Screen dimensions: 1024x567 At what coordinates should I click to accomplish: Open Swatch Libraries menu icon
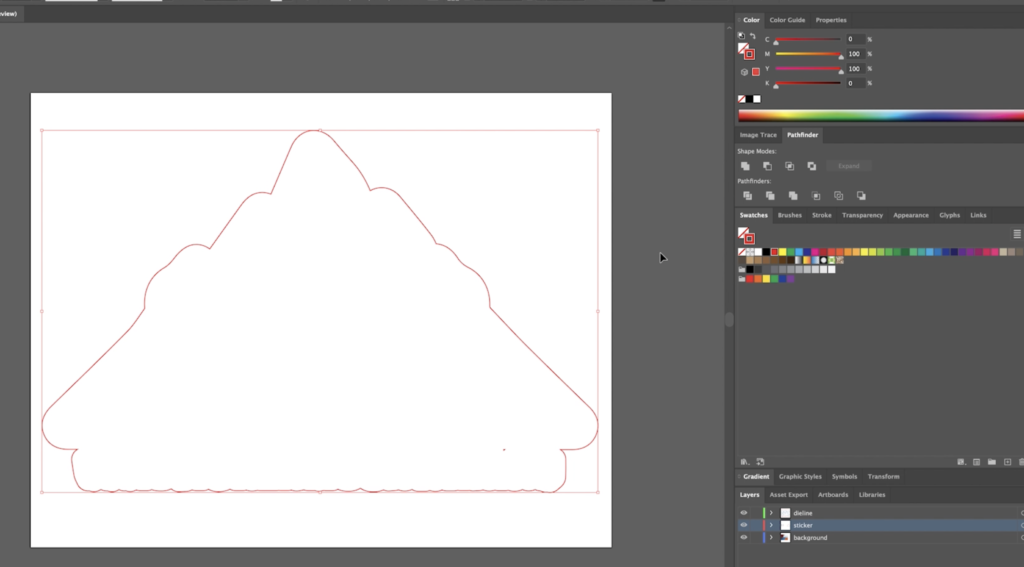click(x=744, y=462)
